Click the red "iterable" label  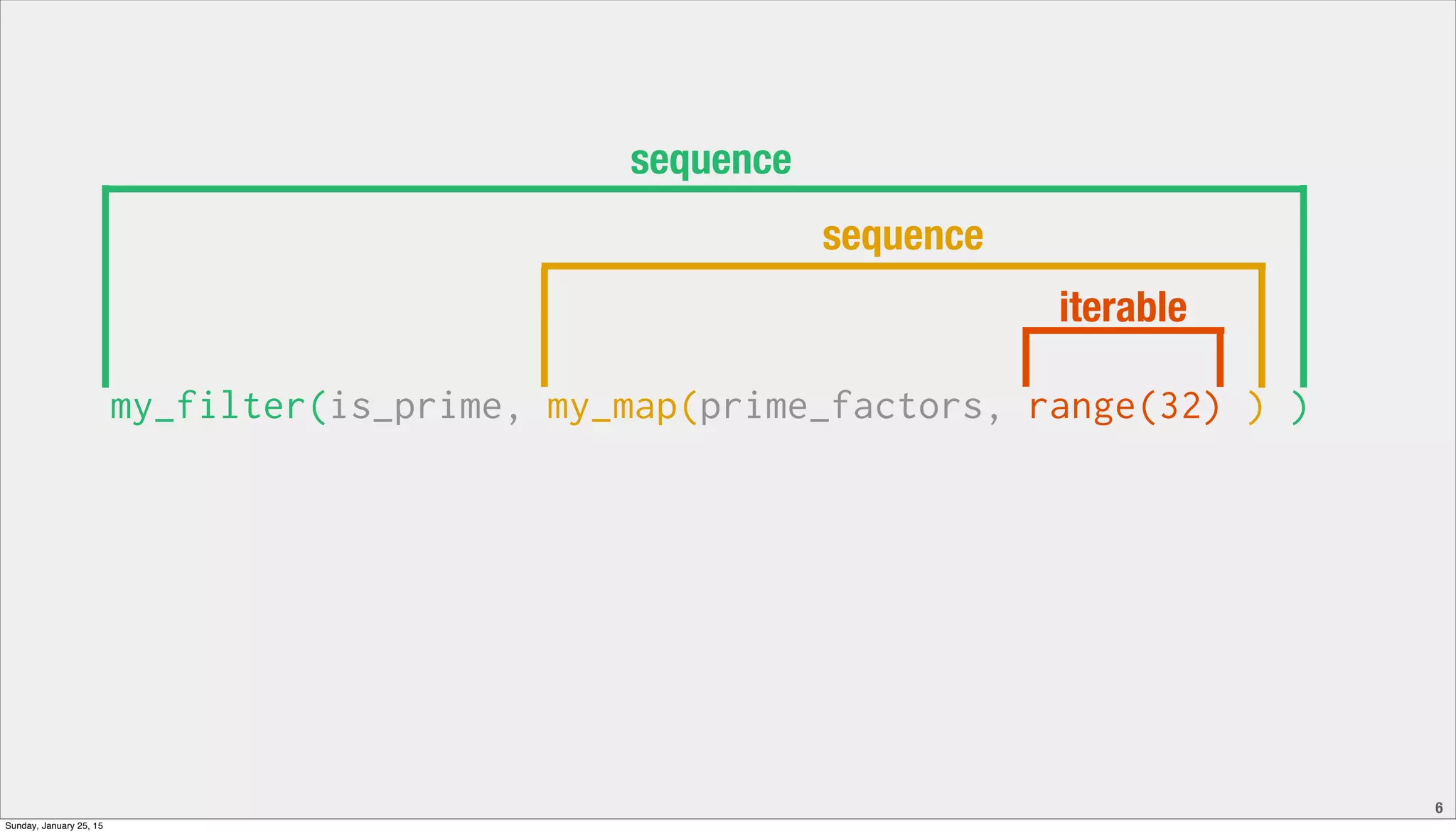(x=1123, y=307)
